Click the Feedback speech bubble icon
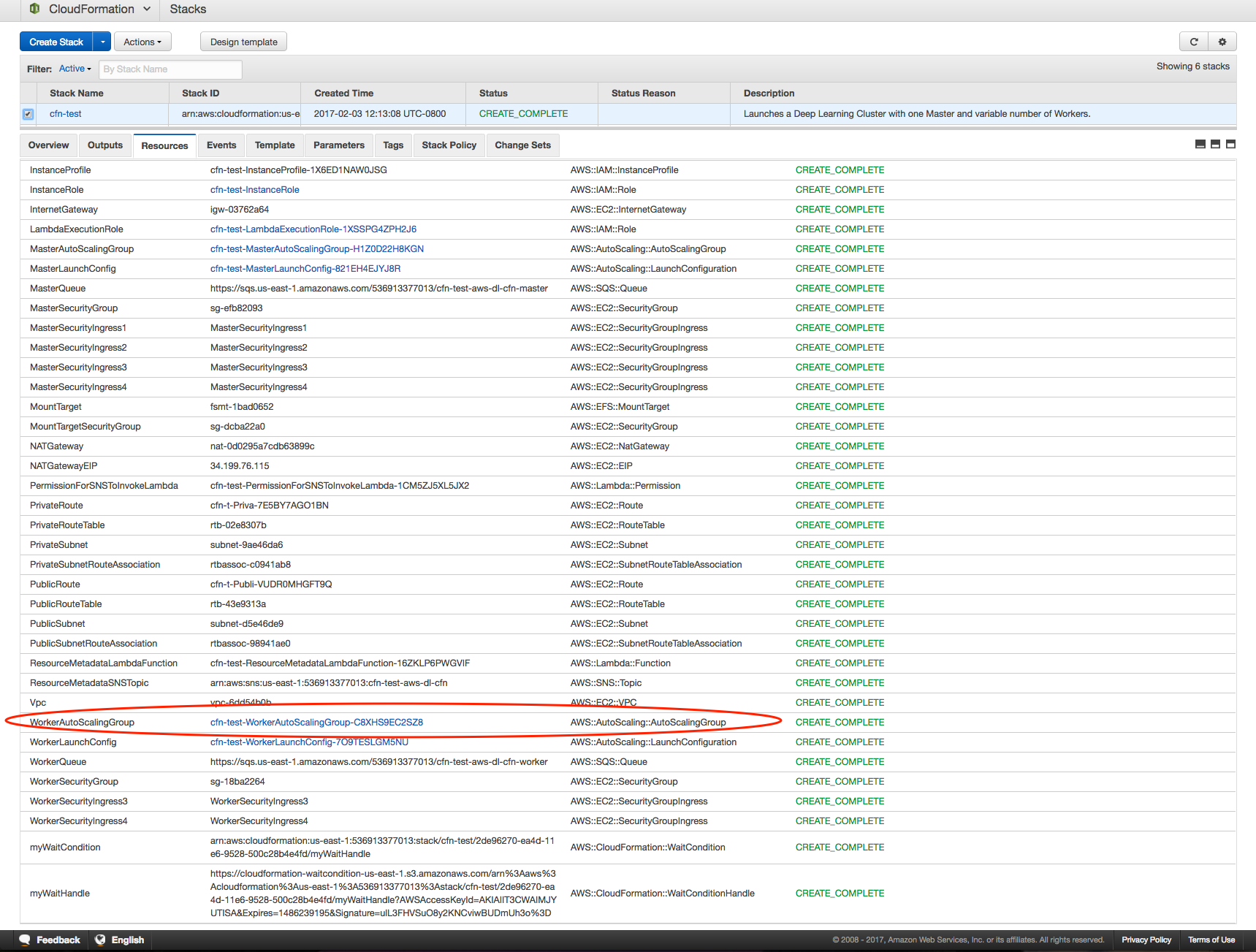Screen dimensions: 1256x952 click(x=25, y=940)
